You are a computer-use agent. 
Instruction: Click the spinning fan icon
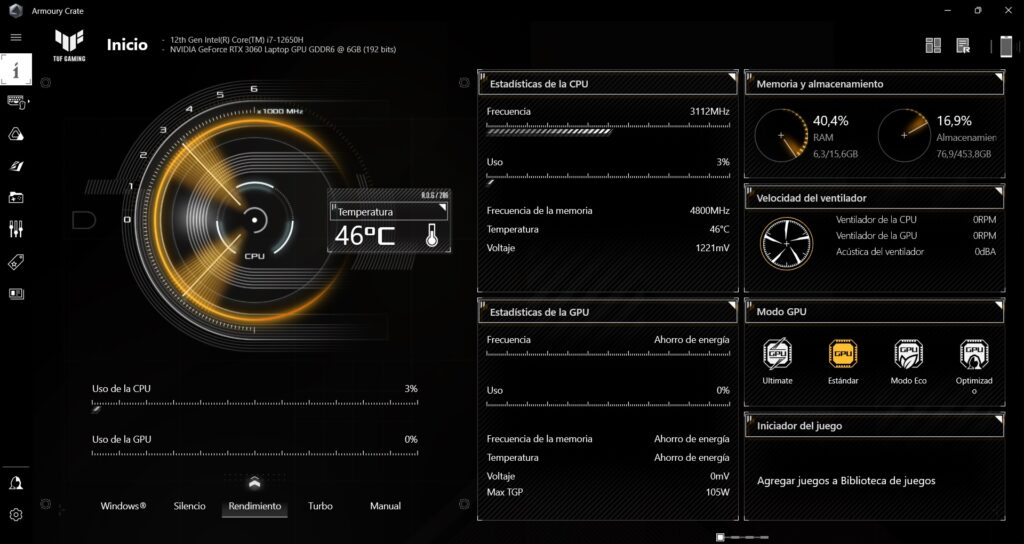pos(786,244)
